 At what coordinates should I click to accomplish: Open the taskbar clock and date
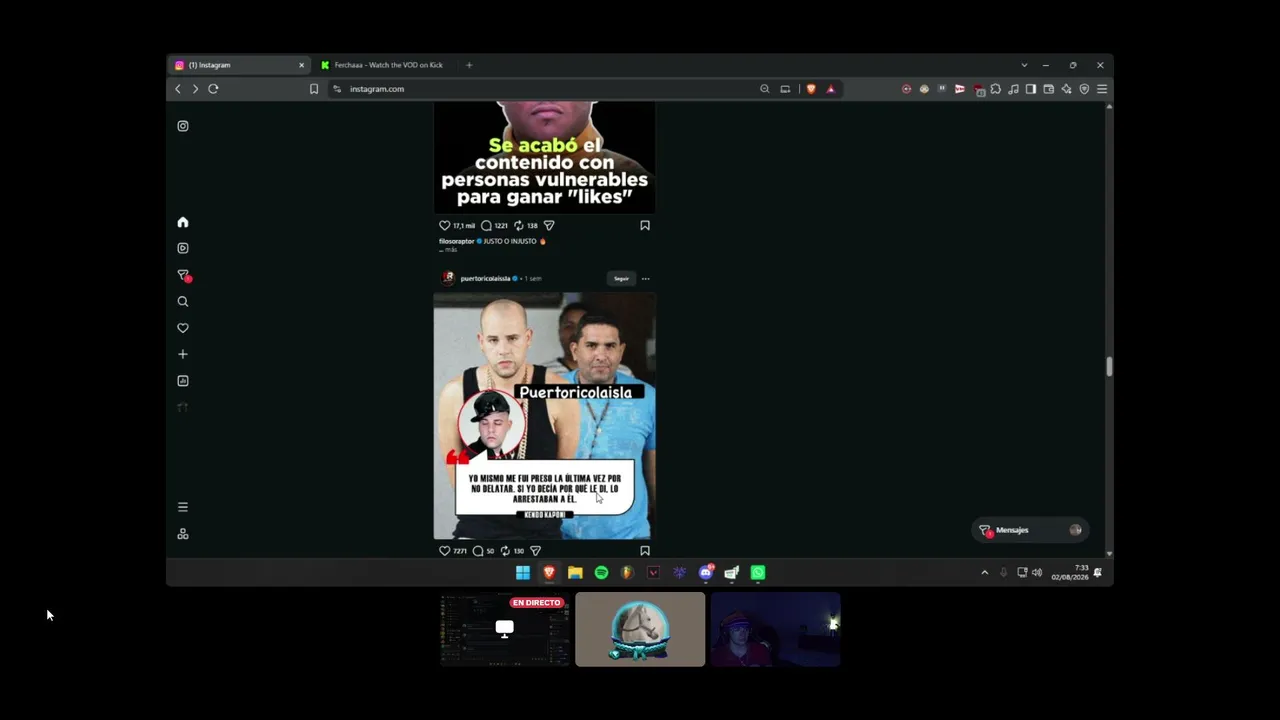click(x=1070, y=573)
